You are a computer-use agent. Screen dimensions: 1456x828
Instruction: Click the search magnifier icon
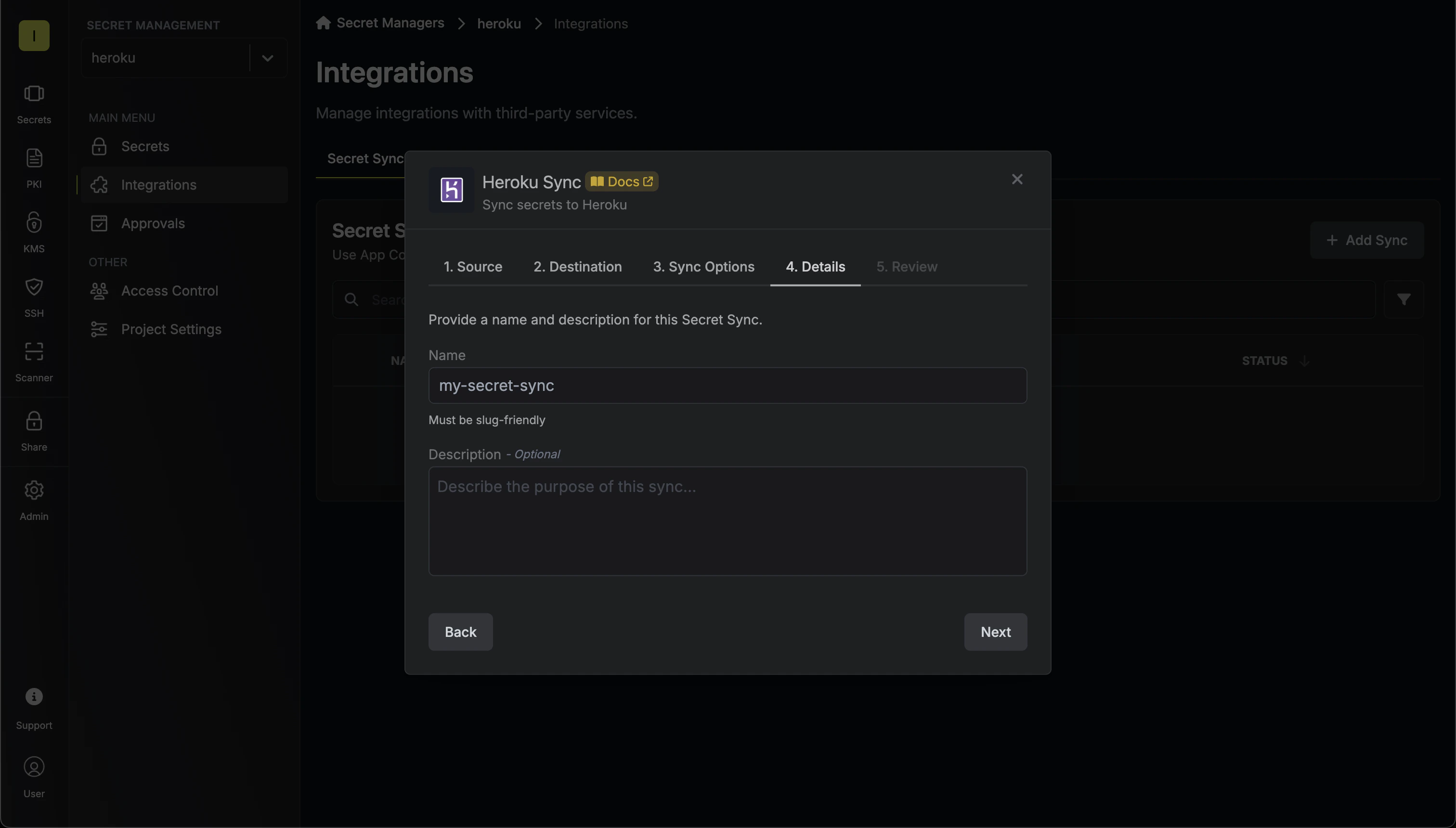click(351, 299)
